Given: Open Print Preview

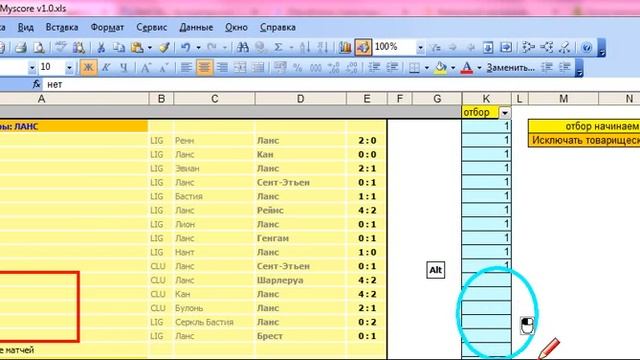Looking at the screenshot, I should pyautogui.click(x=39, y=48).
